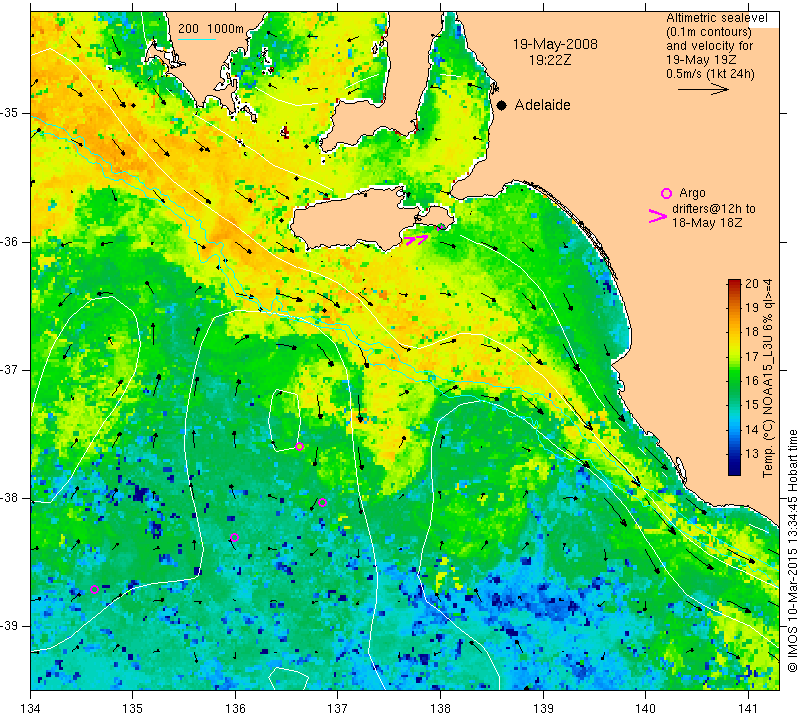
Task: Click the latitude axis label '-37'
Action: 10,369
